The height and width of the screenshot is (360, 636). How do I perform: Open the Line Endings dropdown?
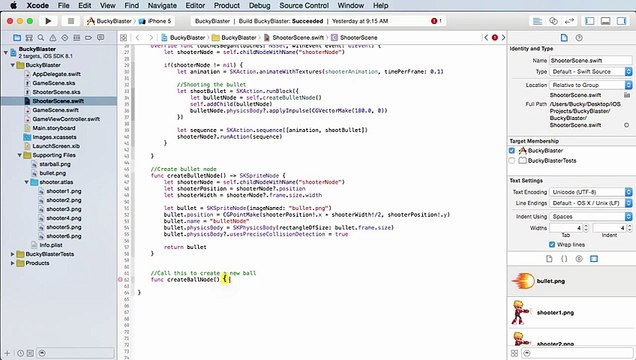[591, 203]
